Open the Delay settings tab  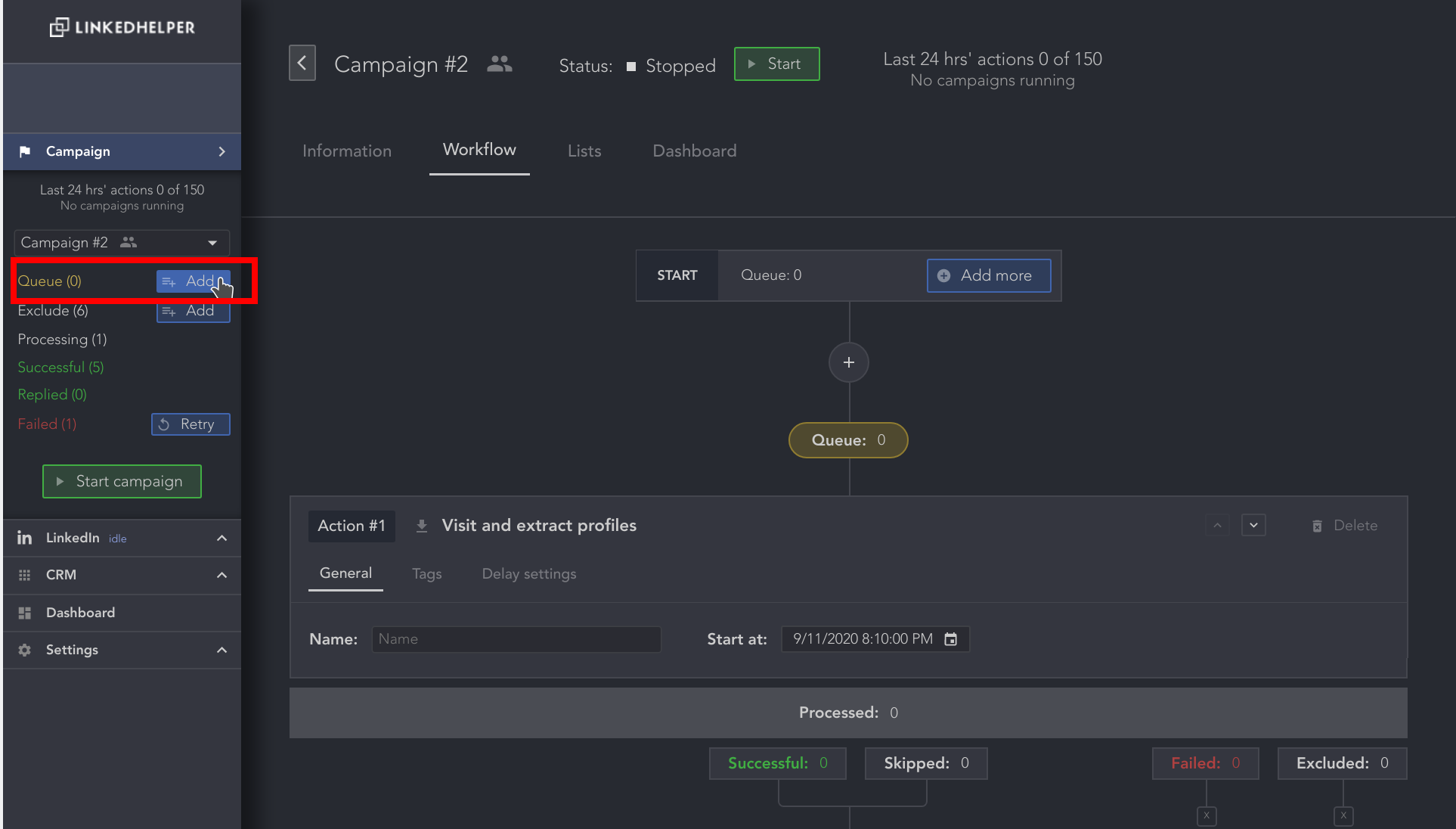tap(529, 574)
